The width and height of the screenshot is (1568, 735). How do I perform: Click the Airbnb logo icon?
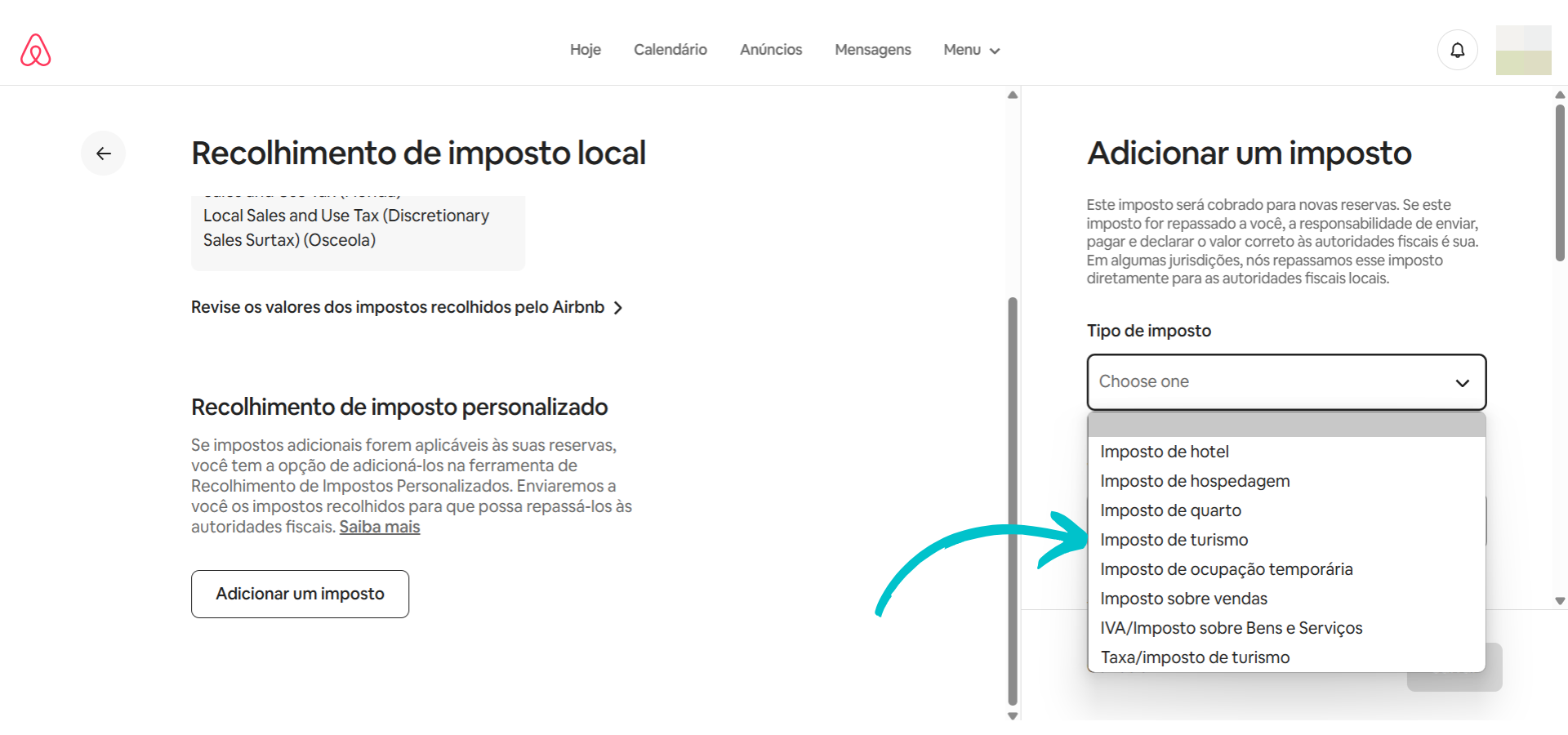(x=35, y=50)
